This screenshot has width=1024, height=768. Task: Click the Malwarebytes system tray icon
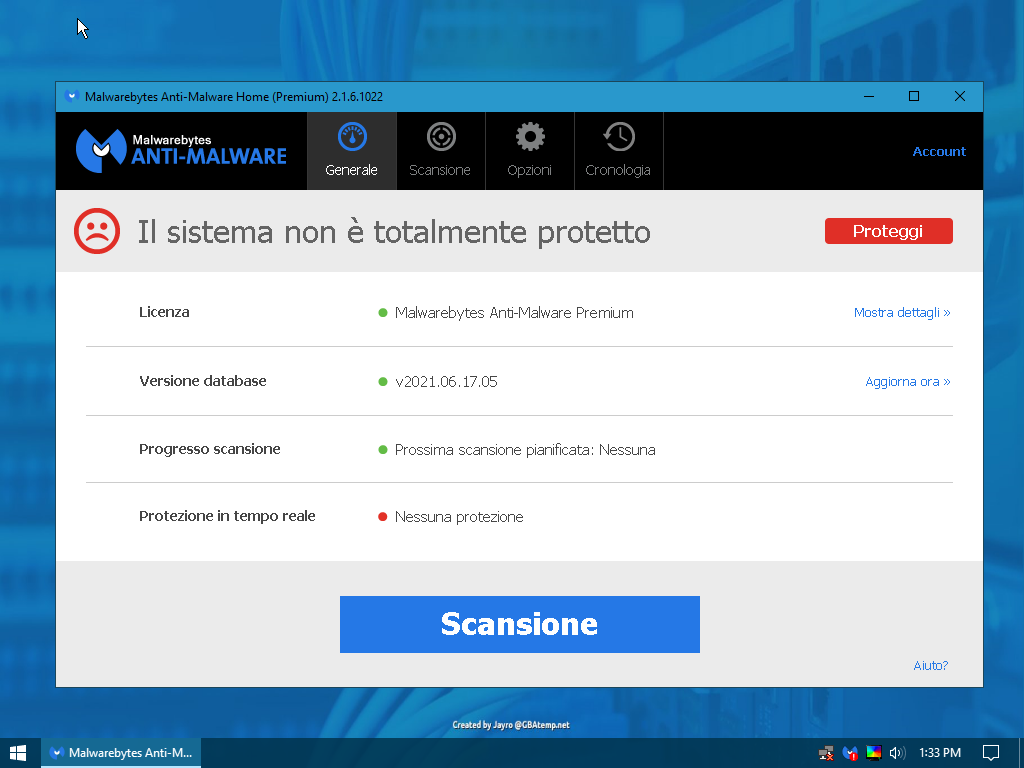click(850, 753)
